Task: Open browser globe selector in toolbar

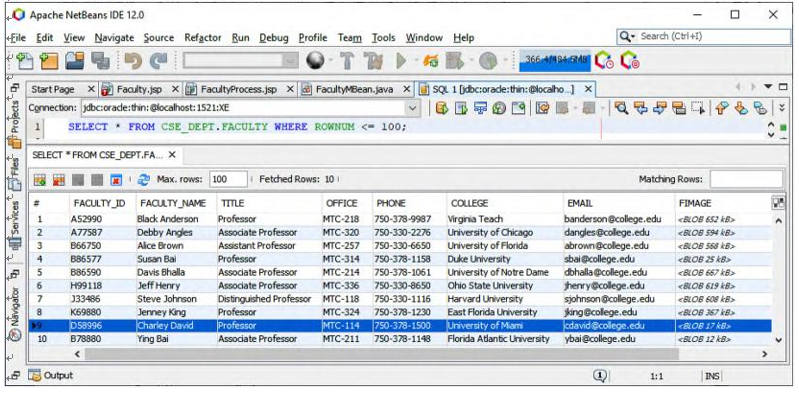Action: click(x=315, y=61)
